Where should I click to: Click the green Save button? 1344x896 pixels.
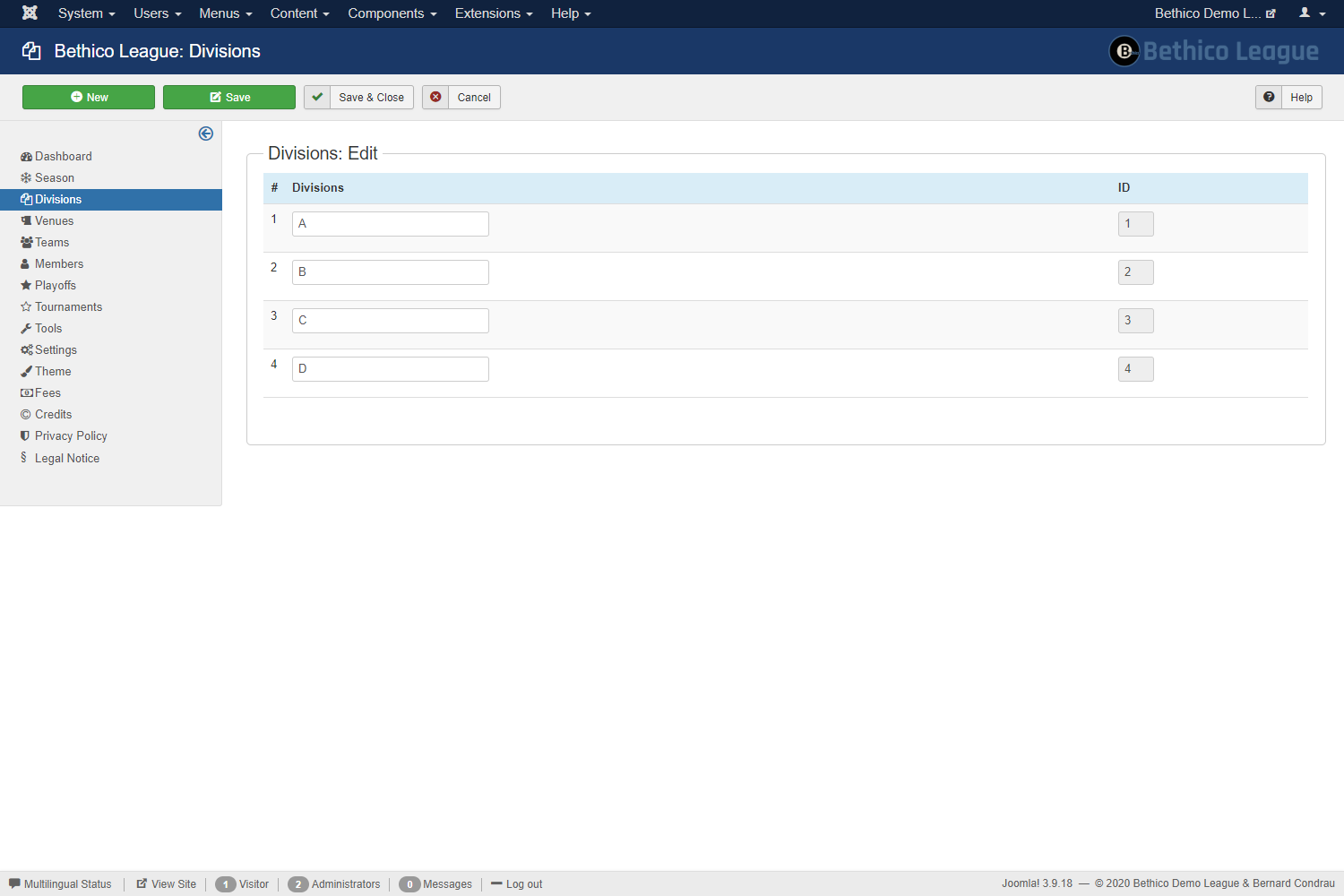(x=229, y=98)
